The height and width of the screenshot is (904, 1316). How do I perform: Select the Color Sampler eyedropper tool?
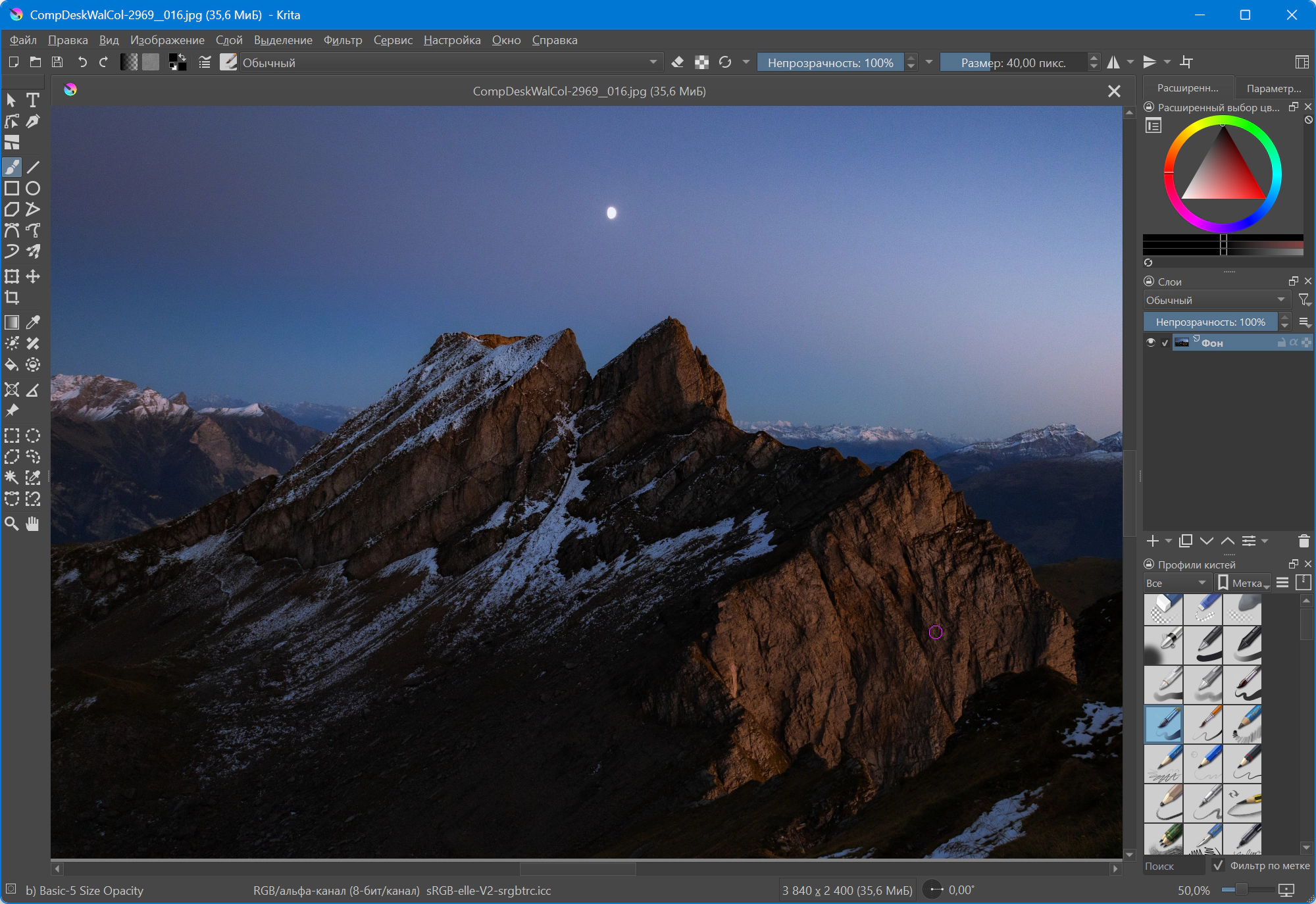click(33, 322)
